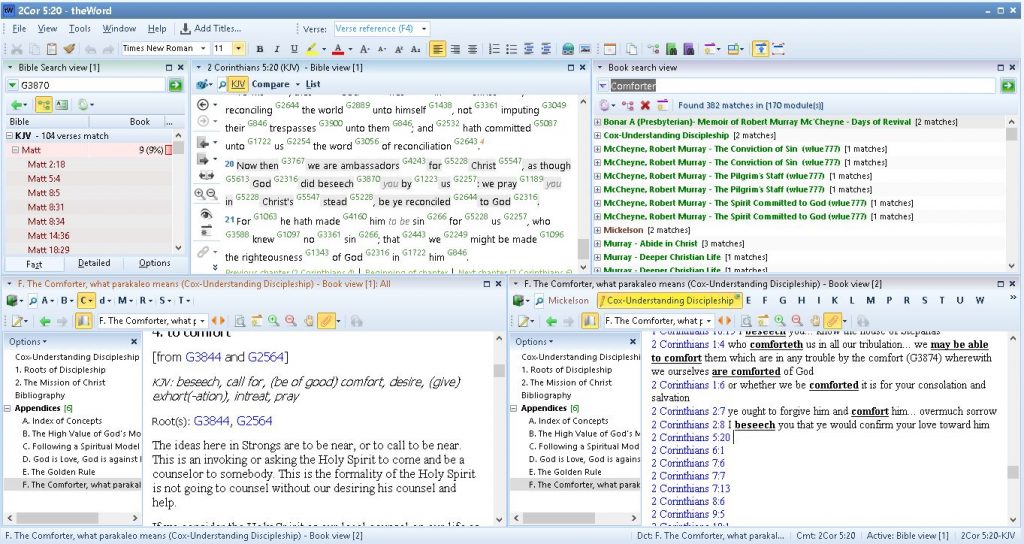Open the File menu

pyautogui.click(x=20, y=29)
